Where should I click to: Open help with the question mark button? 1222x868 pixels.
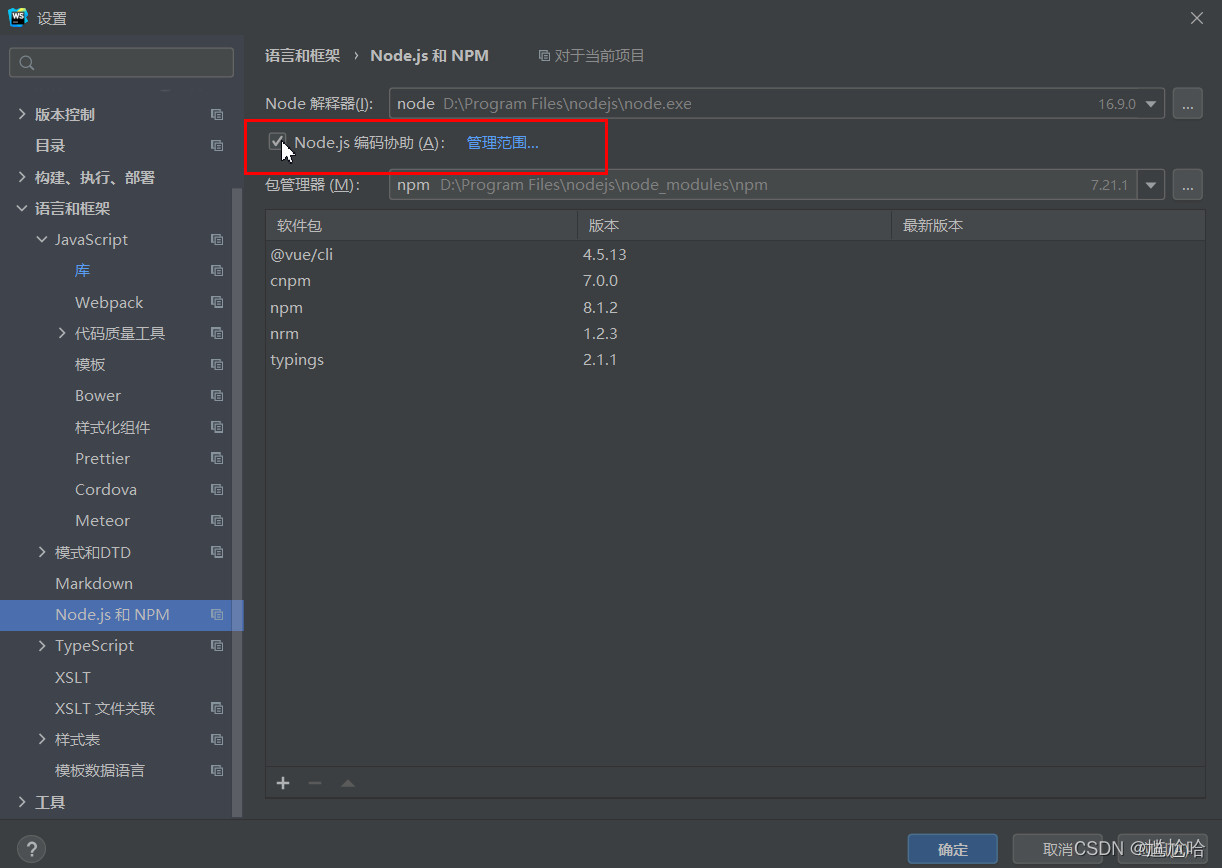point(31,849)
